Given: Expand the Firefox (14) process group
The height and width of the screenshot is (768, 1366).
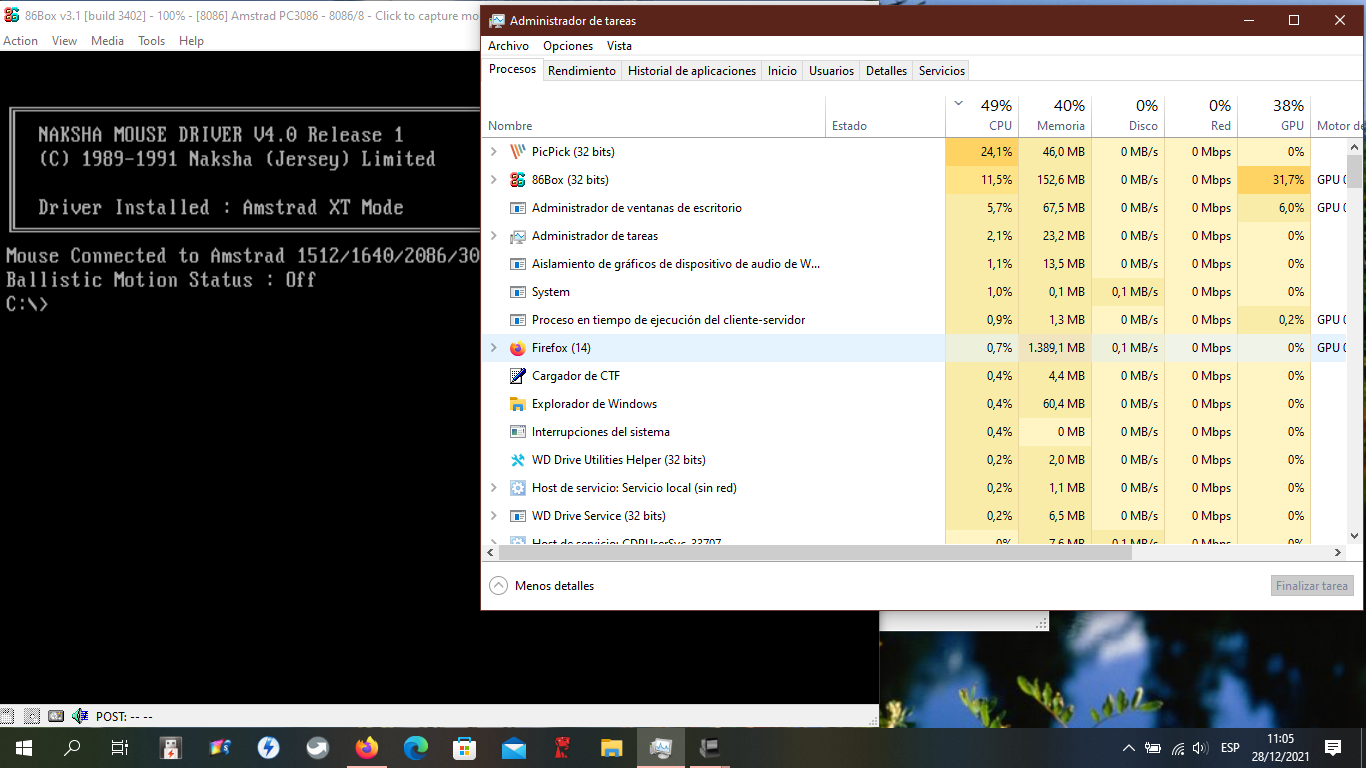Looking at the screenshot, I should pos(492,347).
